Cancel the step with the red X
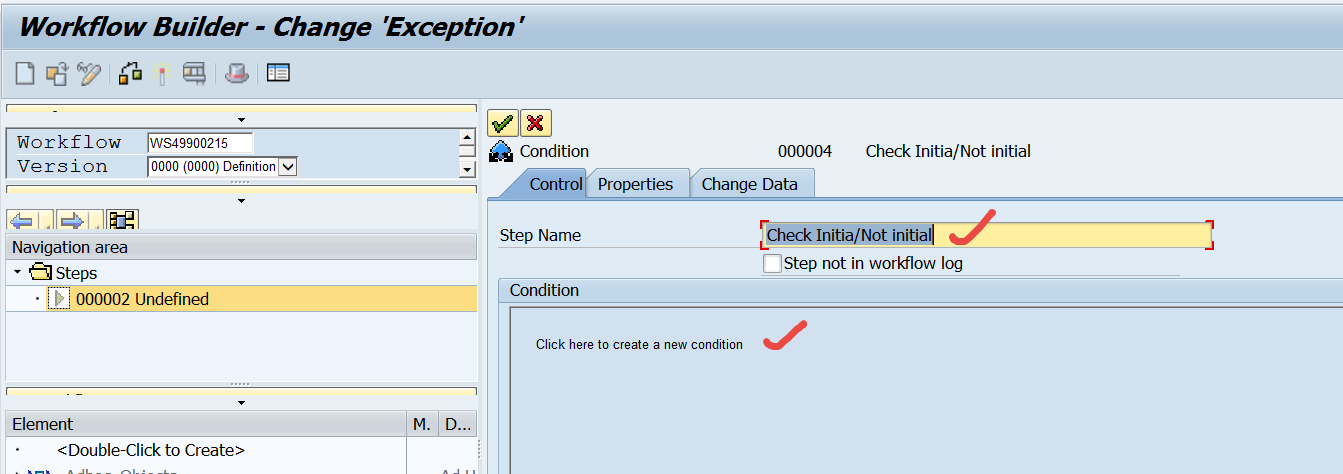This screenshot has height=474, width=1343. tap(536, 123)
